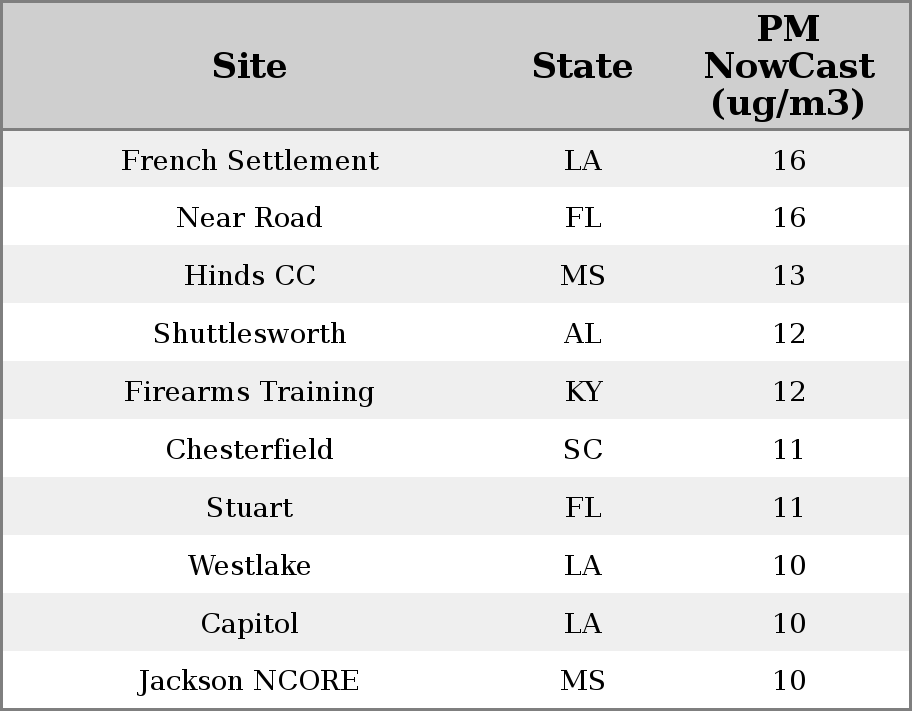Click the LA state cell for Westlake
912x711 pixels.
[583, 566]
